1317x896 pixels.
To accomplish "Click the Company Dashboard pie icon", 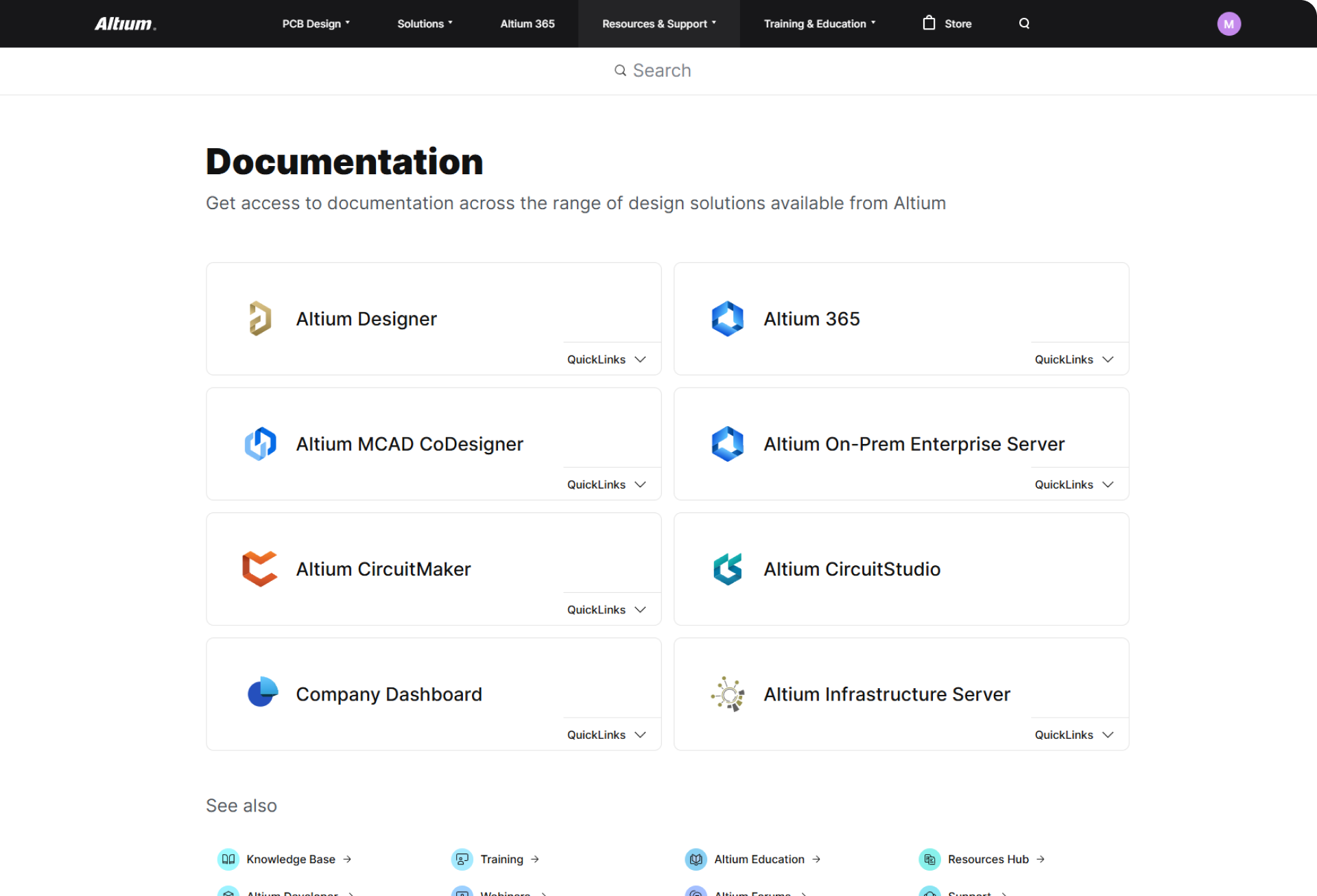I will [x=262, y=692].
